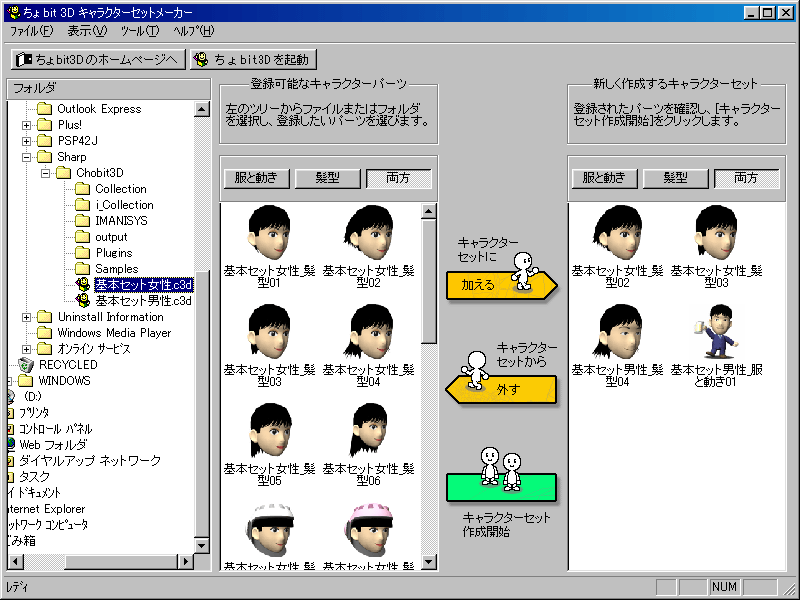Select the pink helmet head thumbnail
Viewport: 800px width, 600px height.
pos(368,531)
